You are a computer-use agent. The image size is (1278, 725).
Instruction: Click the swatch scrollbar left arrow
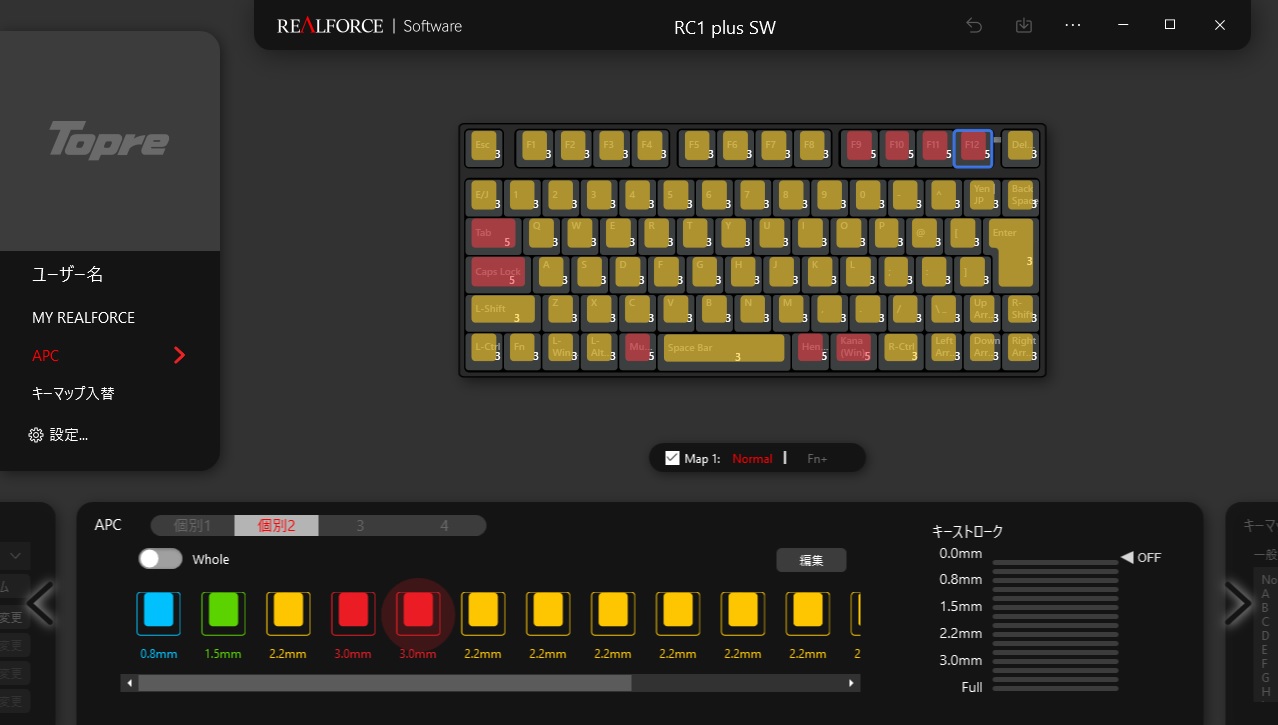[x=129, y=683]
